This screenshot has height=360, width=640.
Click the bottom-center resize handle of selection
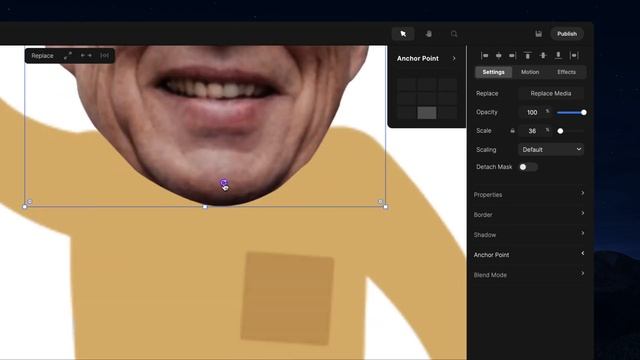tap(205, 207)
